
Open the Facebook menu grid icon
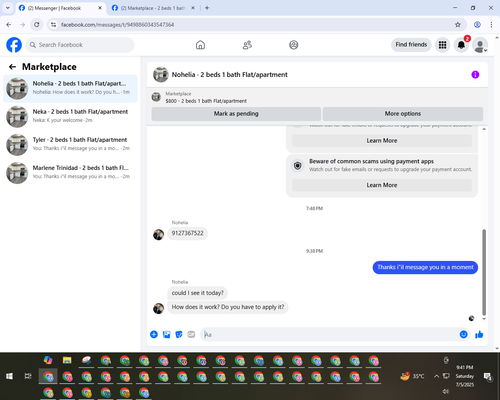tap(442, 45)
